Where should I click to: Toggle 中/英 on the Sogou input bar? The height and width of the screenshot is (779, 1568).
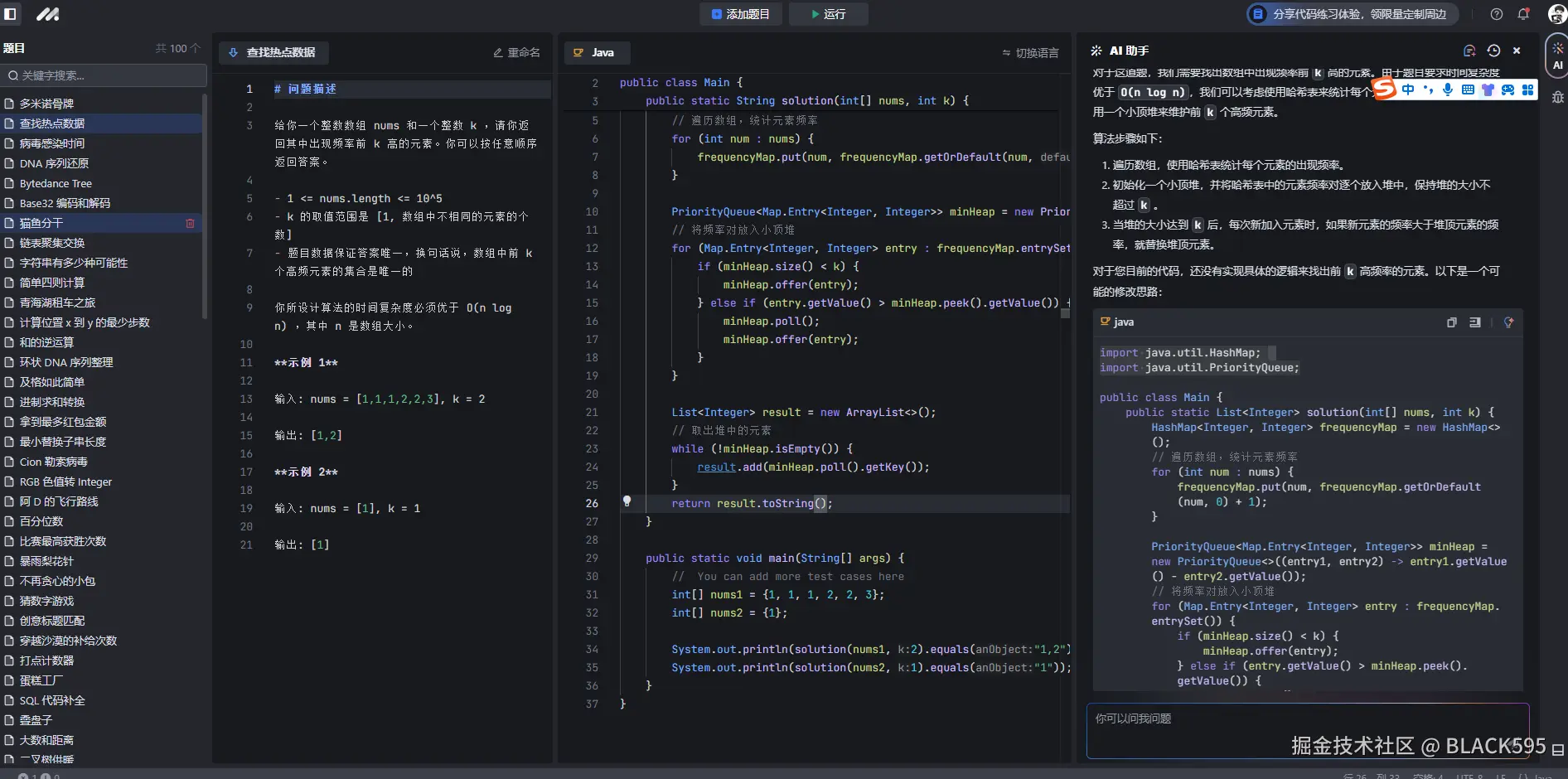tap(1410, 90)
